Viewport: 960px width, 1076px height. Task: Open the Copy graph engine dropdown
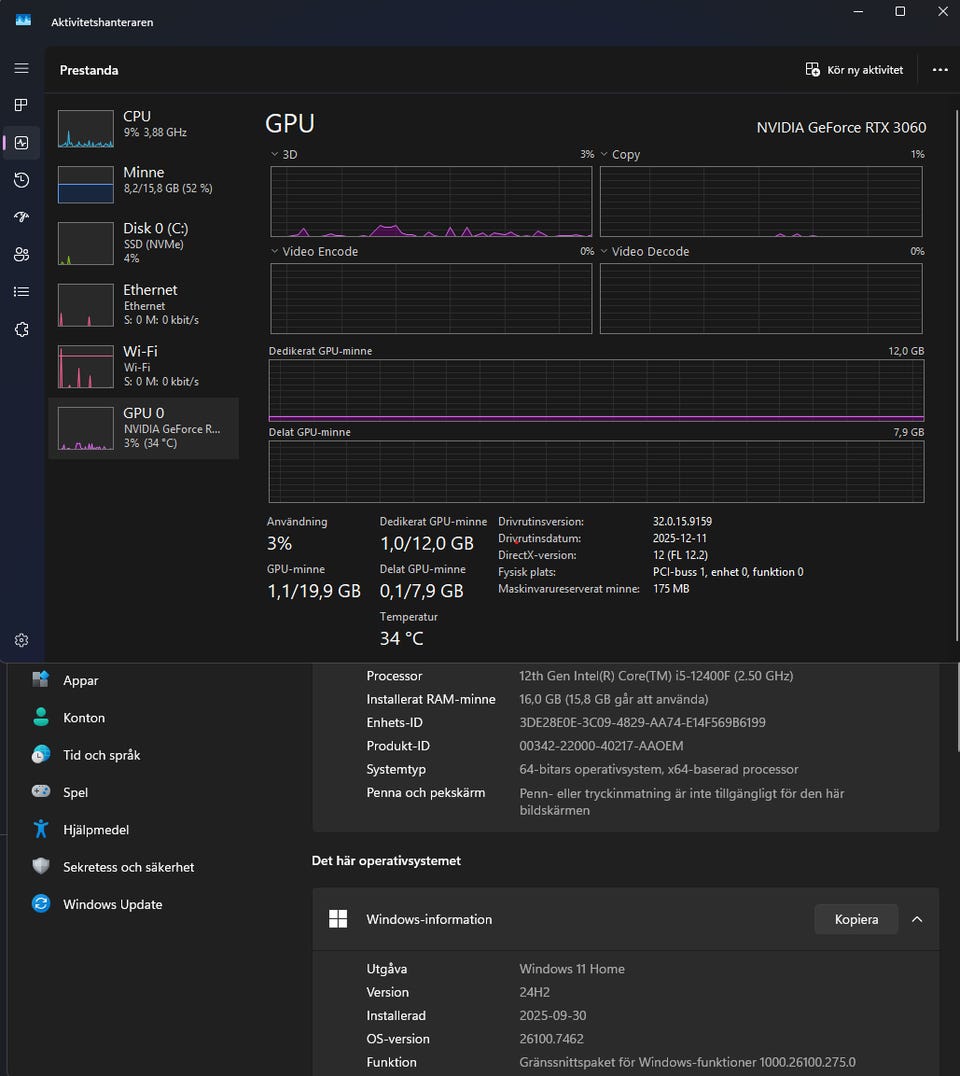(x=605, y=155)
